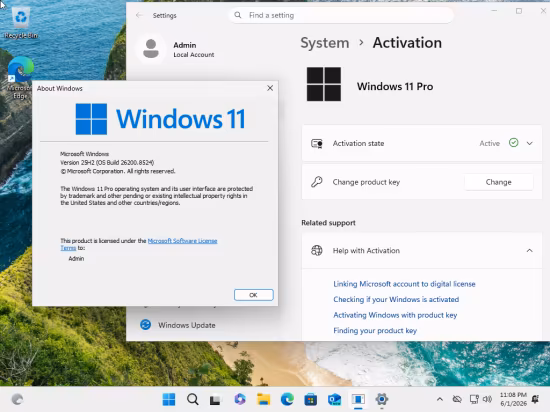This screenshot has height=412, width=550.
Task: Click the Related support heading
Action: [x=328, y=223]
